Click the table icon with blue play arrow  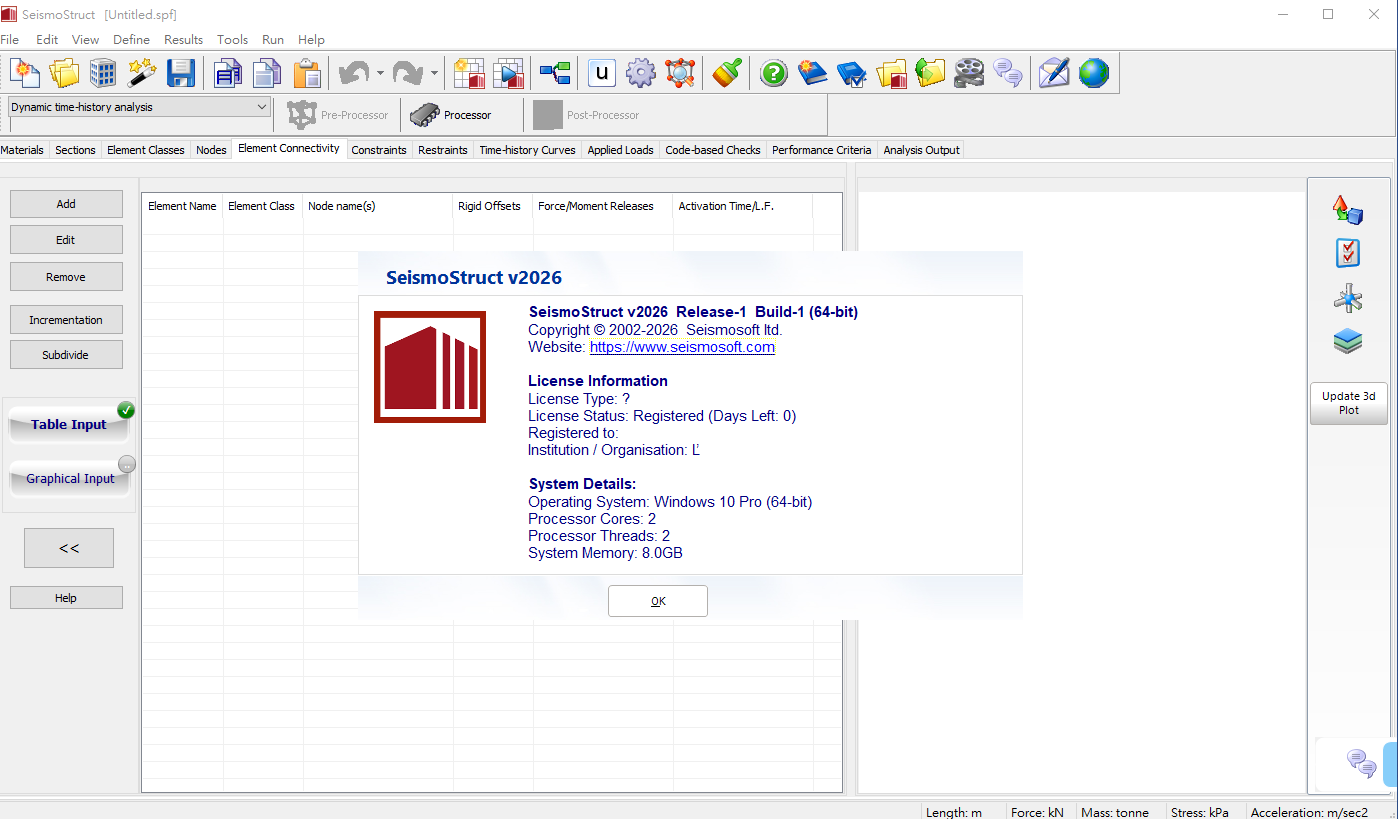(x=508, y=73)
